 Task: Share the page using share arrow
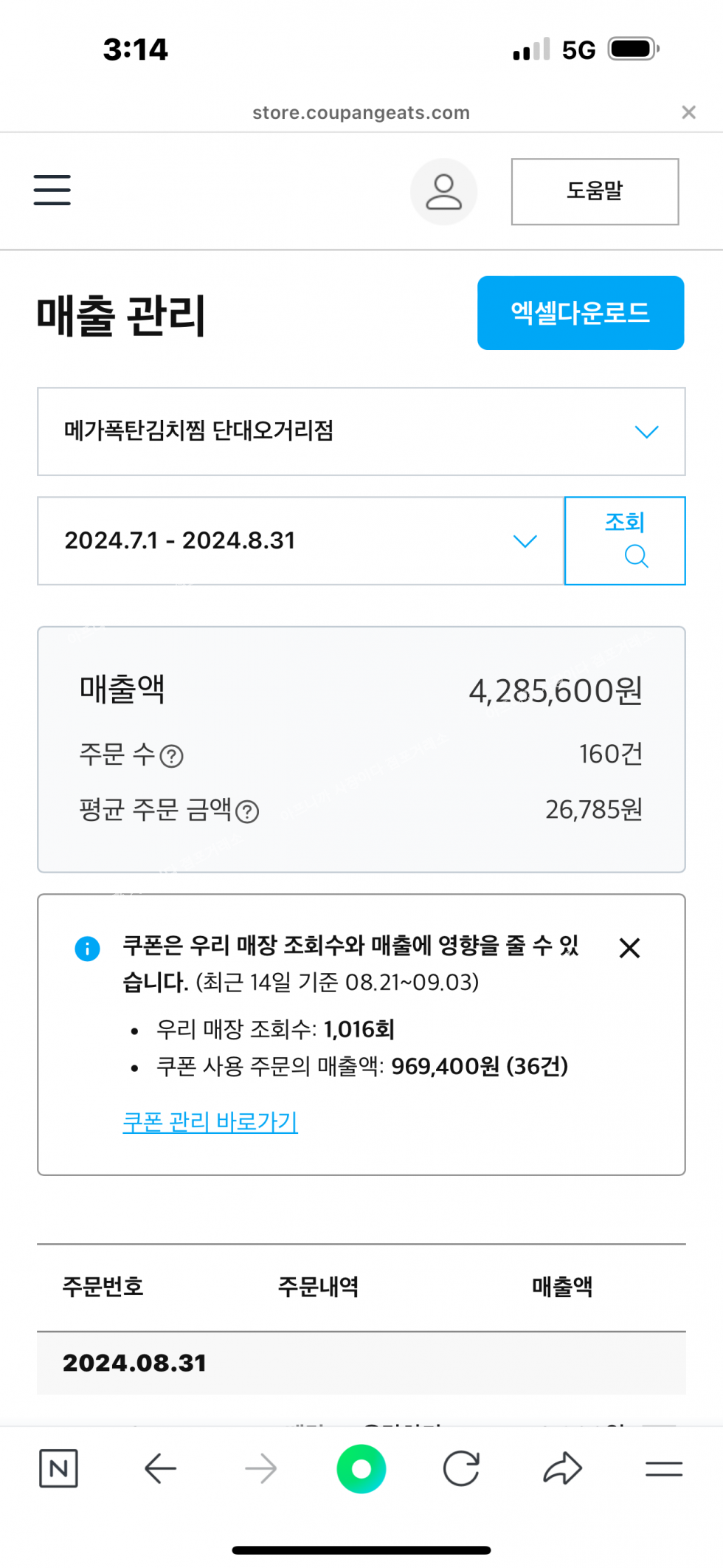pyautogui.click(x=562, y=1468)
